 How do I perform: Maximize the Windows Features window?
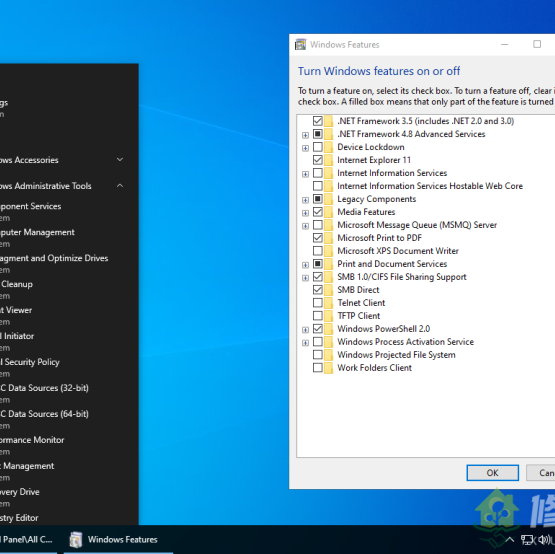tap(537, 44)
